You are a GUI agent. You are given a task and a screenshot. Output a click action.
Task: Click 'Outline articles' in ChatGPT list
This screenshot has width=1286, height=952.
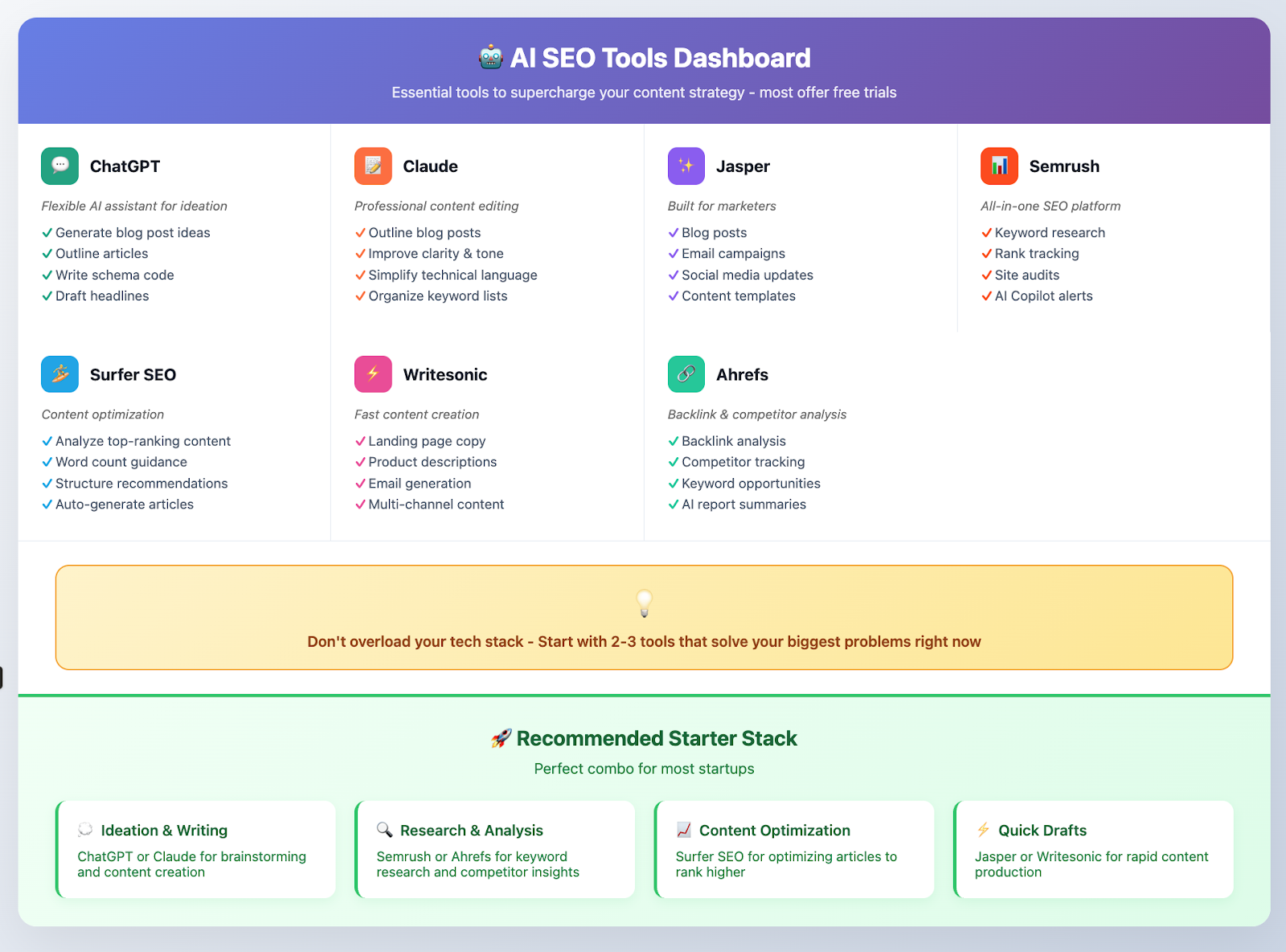tap(102, 254)
